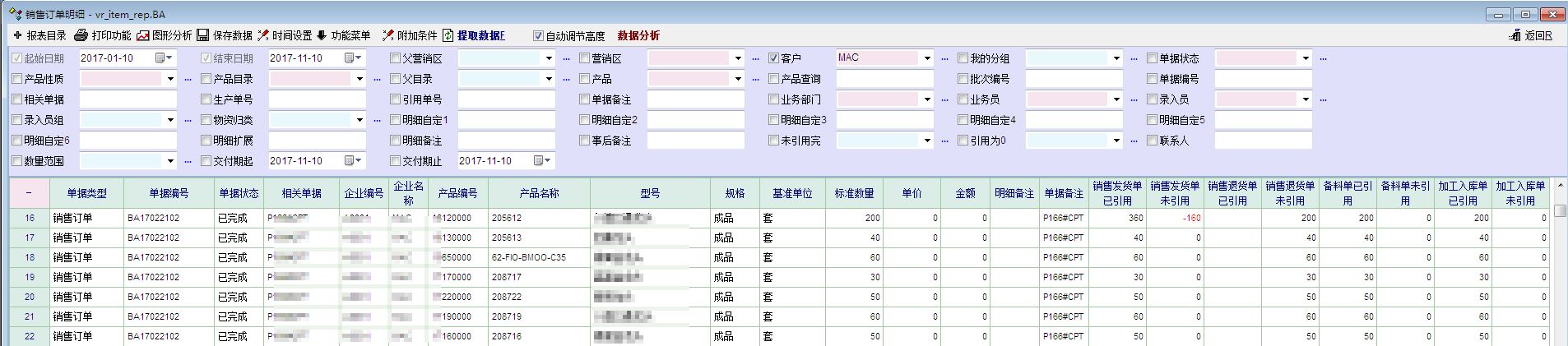Open the 起始日期 date picker dropdown
The image size is (1568, 346).
coord(169,58)
